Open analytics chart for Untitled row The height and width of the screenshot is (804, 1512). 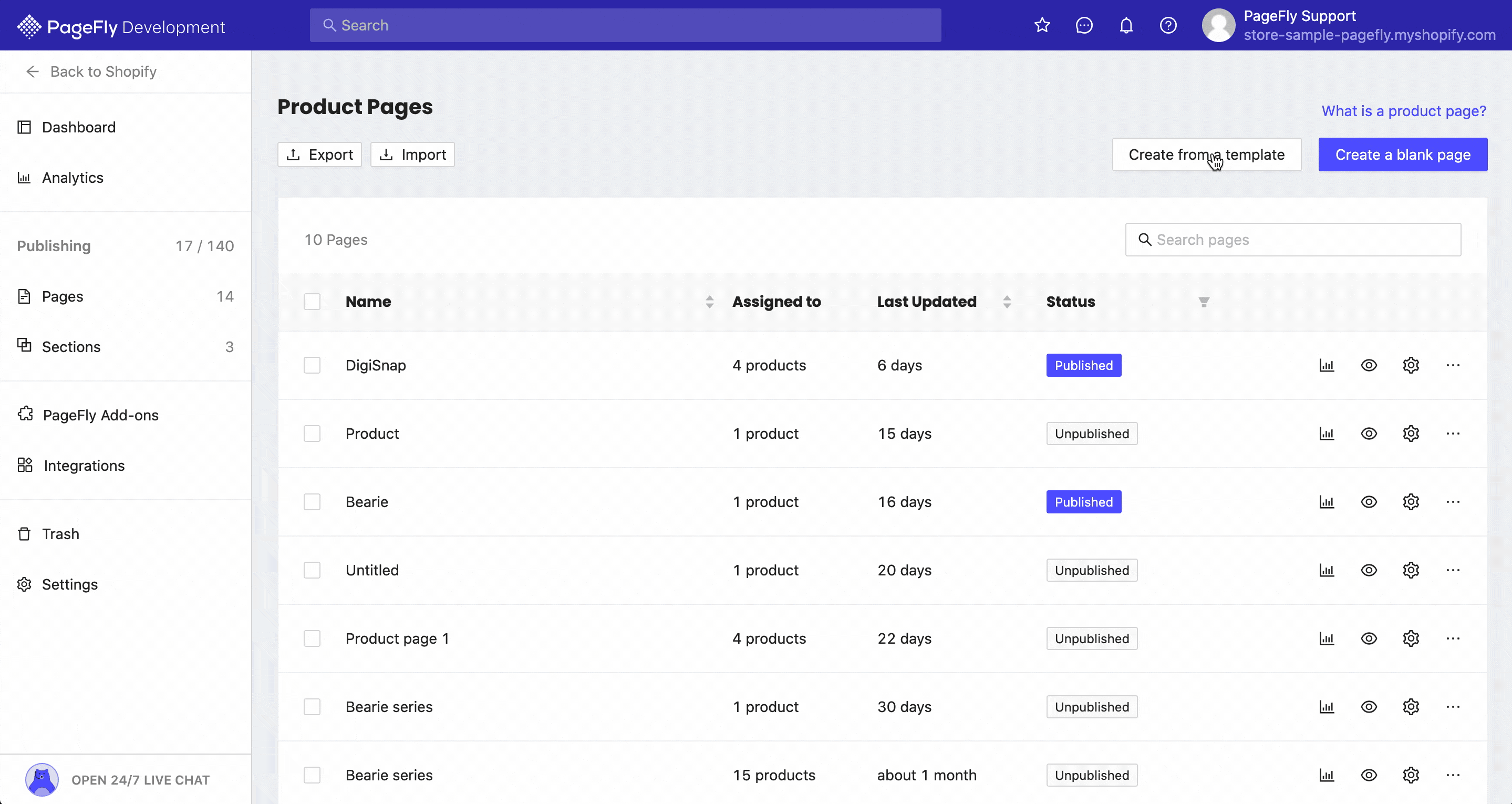(x=1327, y=570)
